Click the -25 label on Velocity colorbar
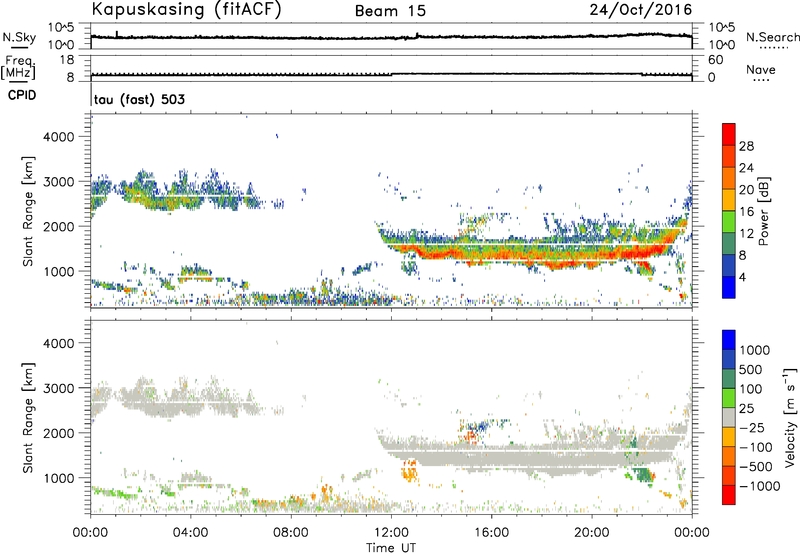800x554 pixels. [x=752, y=428]
